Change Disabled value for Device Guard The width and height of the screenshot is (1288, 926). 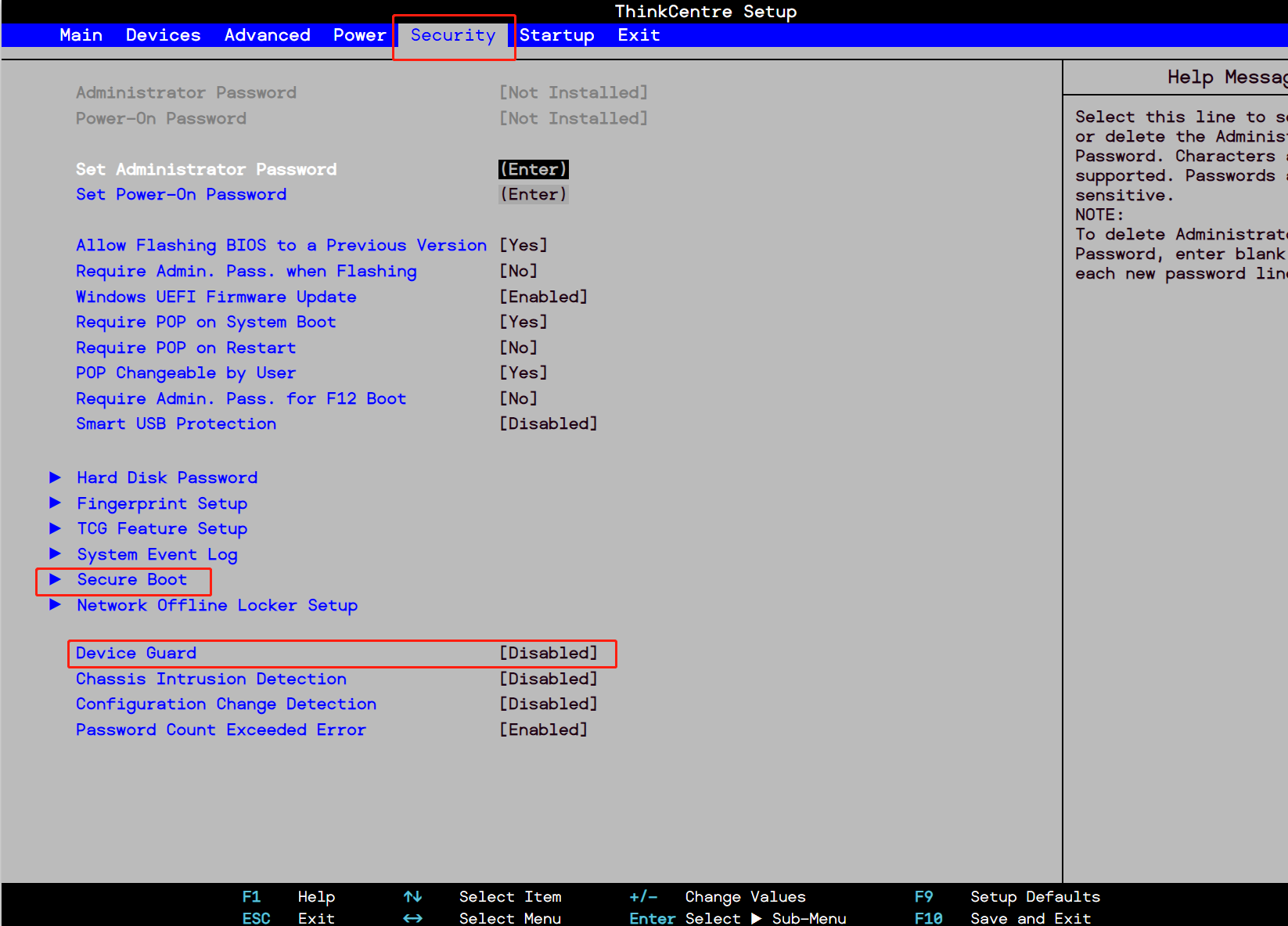548,653
